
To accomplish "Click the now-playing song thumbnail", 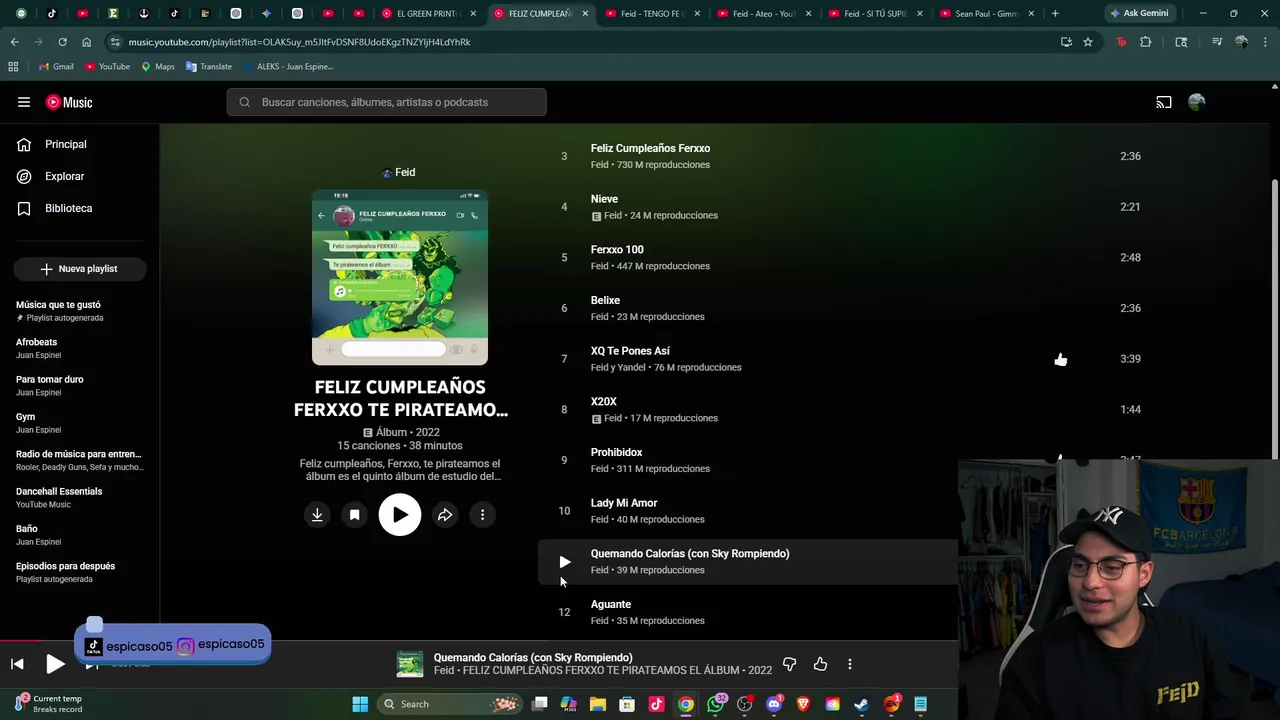I will pos(410,664).
